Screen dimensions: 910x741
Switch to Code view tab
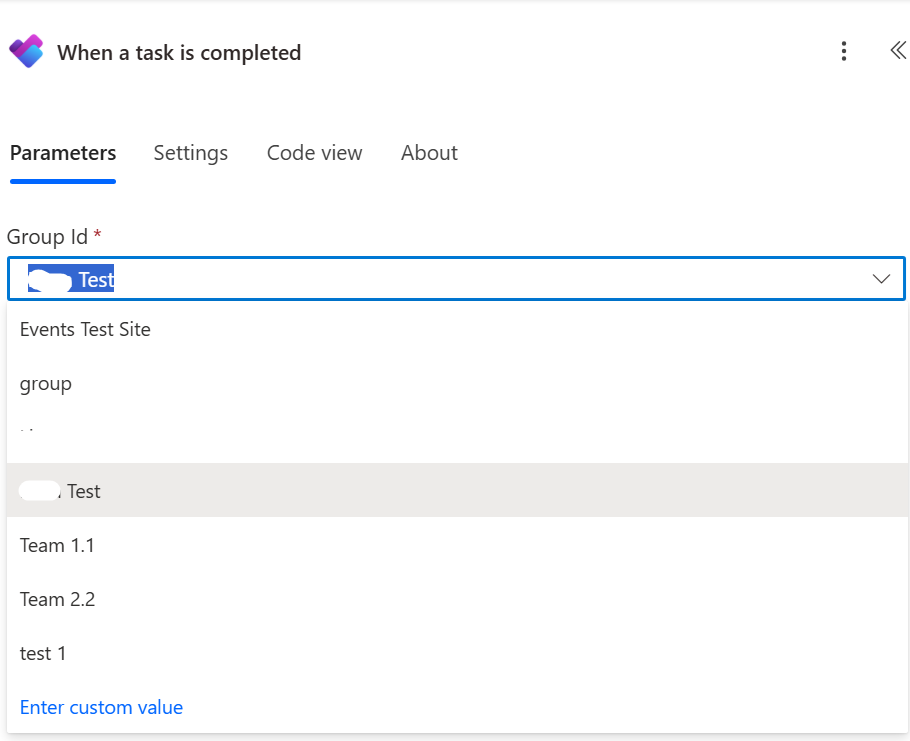(315, 153)
